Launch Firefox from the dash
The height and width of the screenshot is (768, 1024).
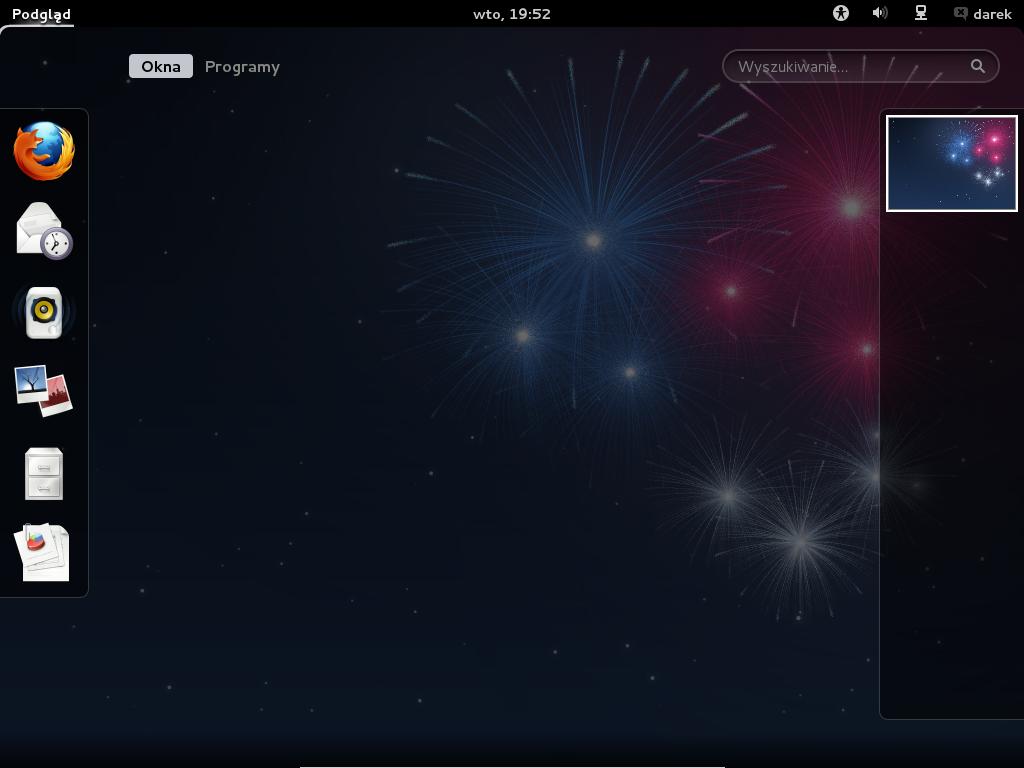tap(44, 151)
